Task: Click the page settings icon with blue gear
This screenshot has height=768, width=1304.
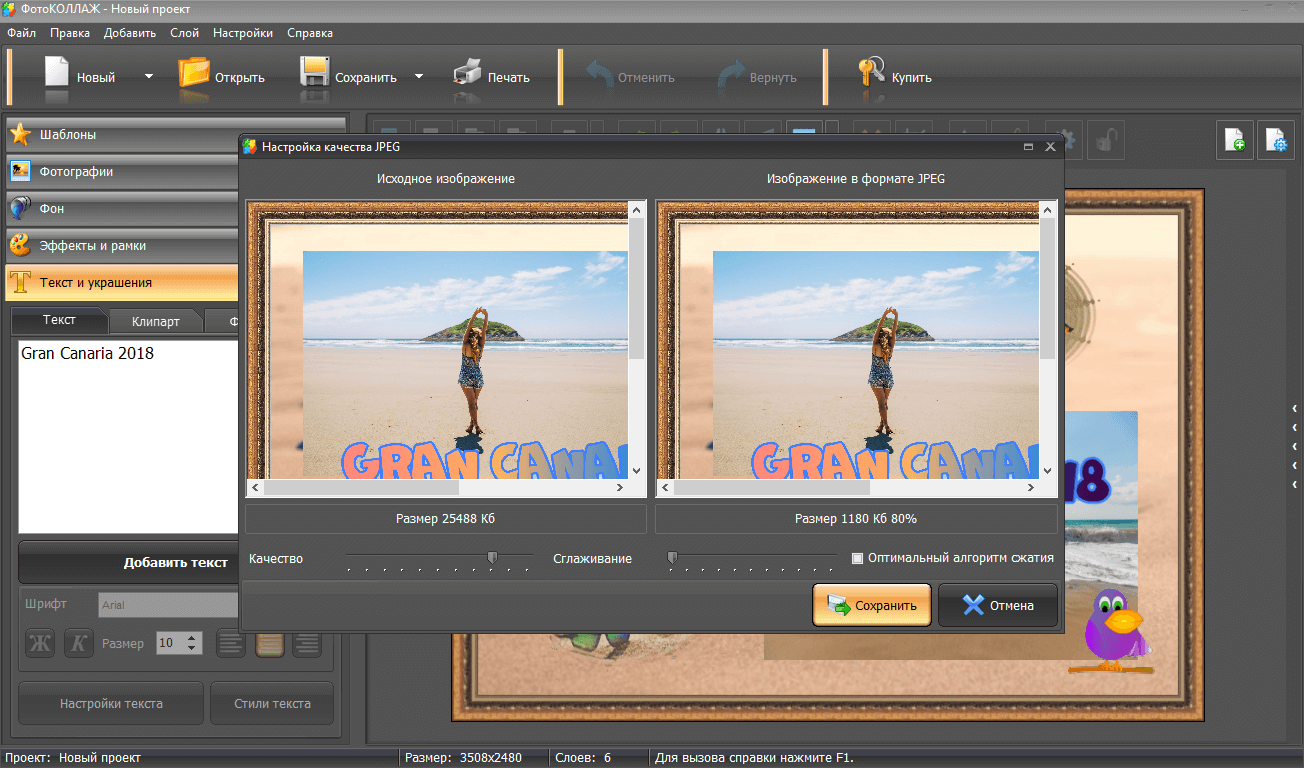Action: click(1276, 140)
